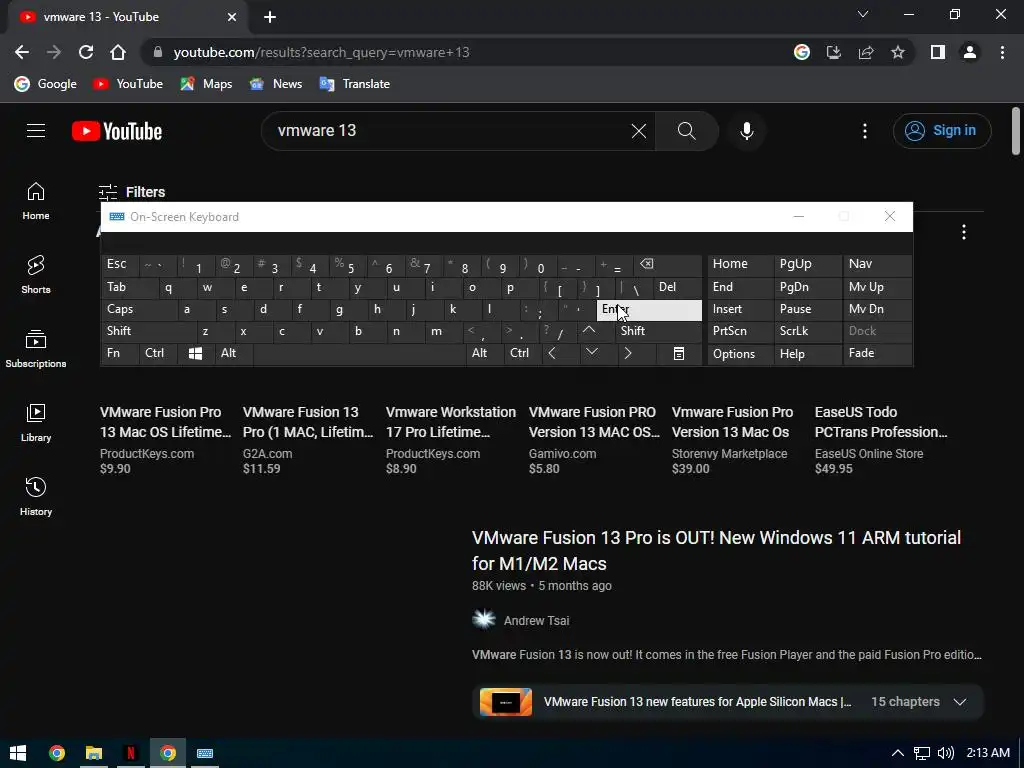
Task: Open Google bookmark
Action: 46,84
